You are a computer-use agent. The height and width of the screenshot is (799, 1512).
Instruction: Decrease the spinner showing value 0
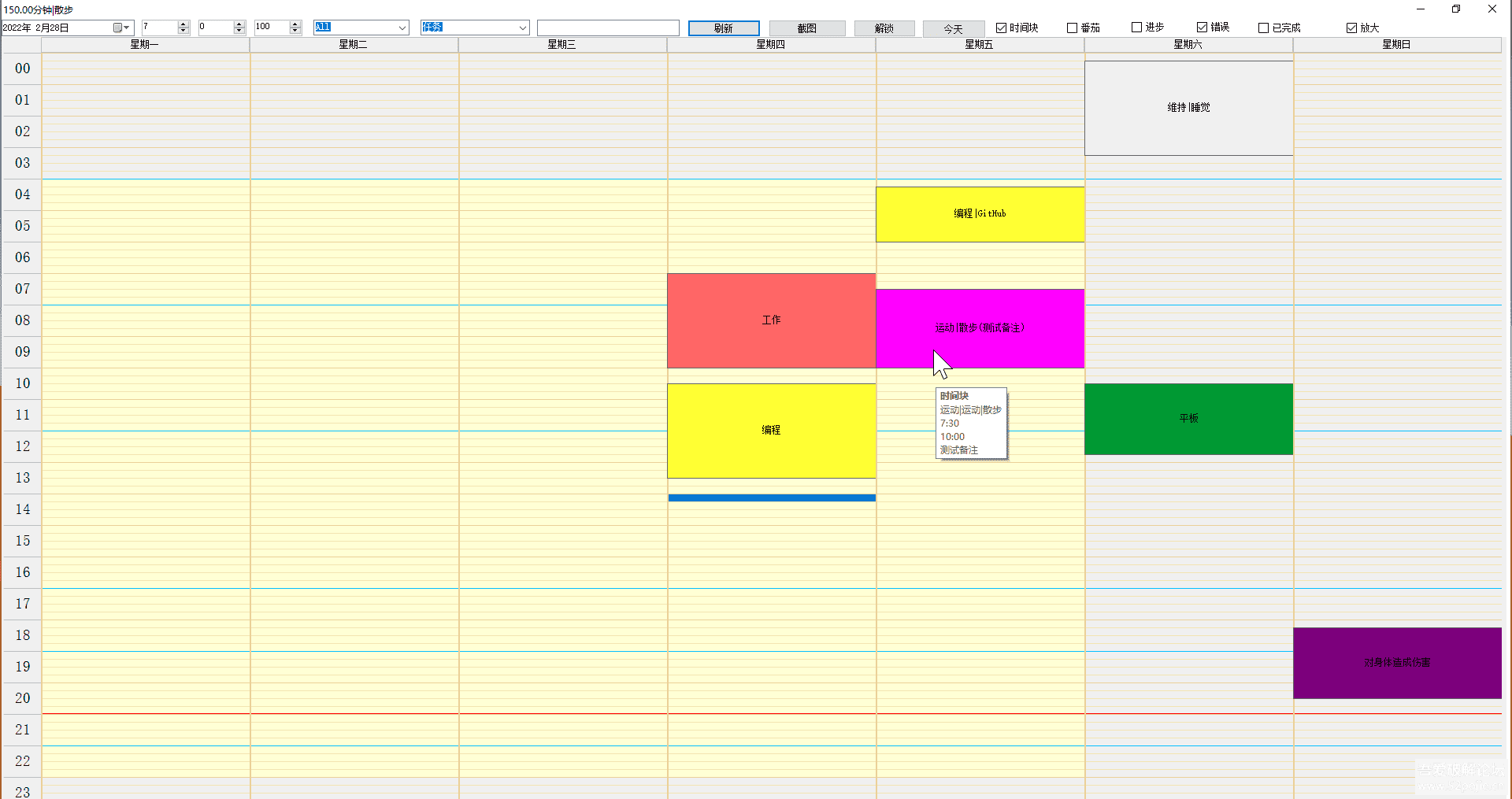[239, 31]
